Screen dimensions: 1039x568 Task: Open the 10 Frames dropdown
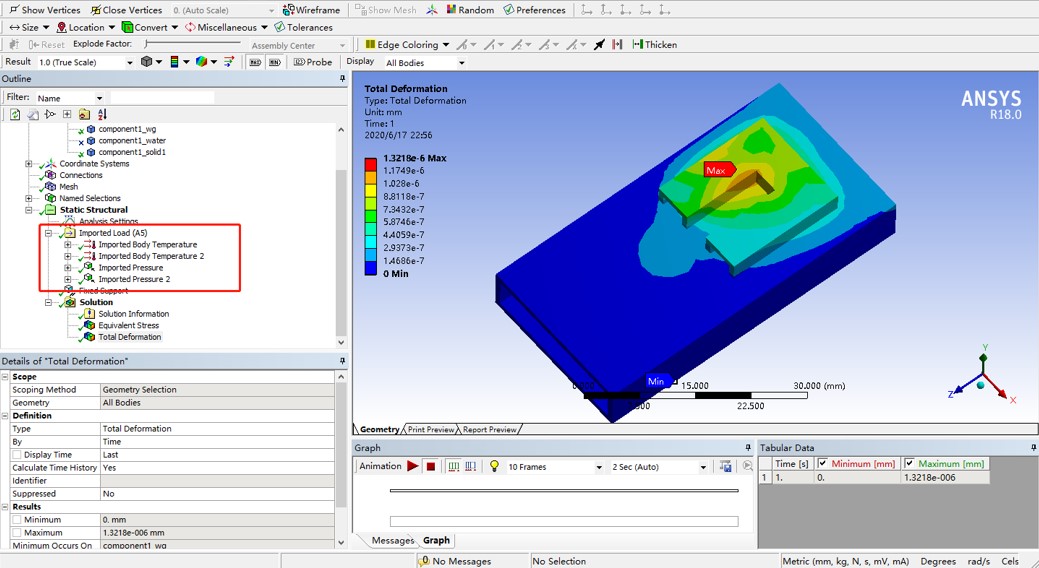pyautogui.click(x=555, y=467)
